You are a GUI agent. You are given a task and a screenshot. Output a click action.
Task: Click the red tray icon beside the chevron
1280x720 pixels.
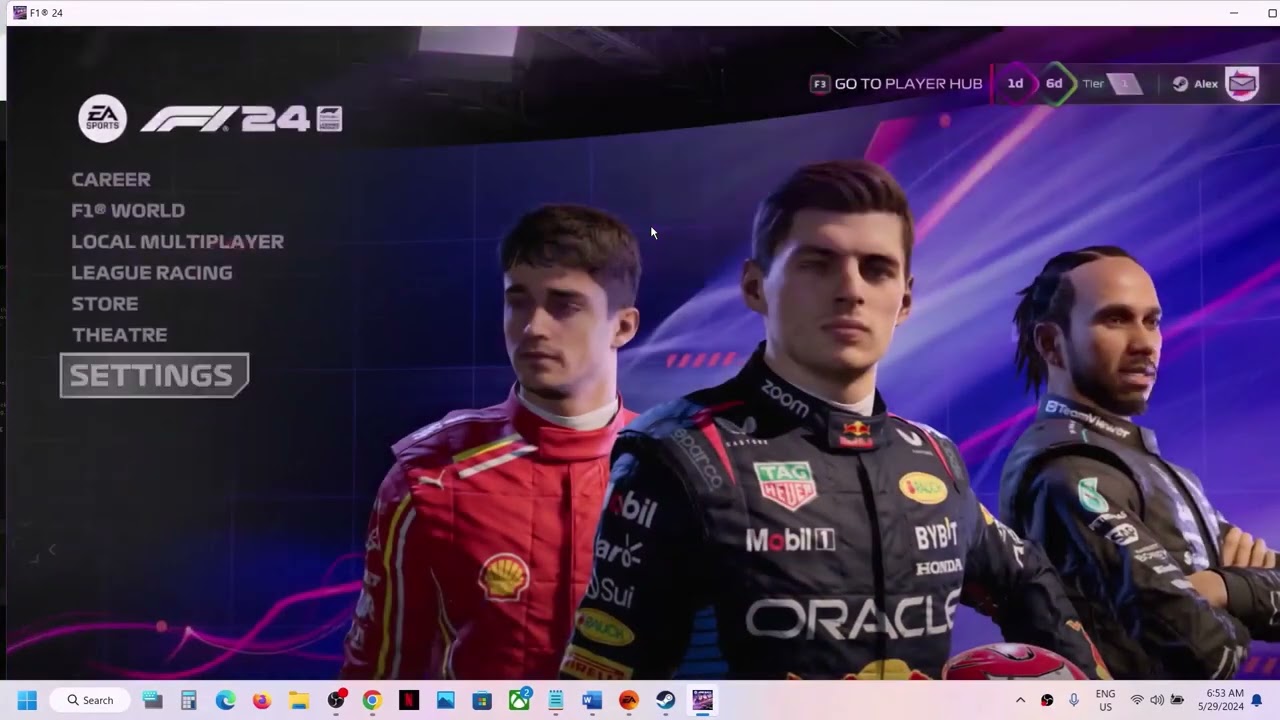pyautogui.click(x=1047, y=700)
